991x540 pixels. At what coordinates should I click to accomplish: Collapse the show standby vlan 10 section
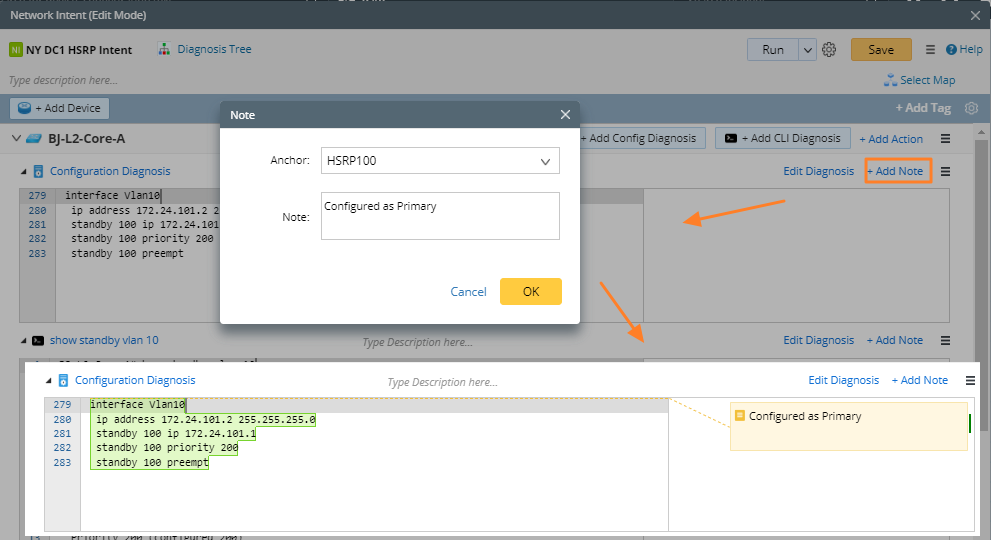(23, 340)
